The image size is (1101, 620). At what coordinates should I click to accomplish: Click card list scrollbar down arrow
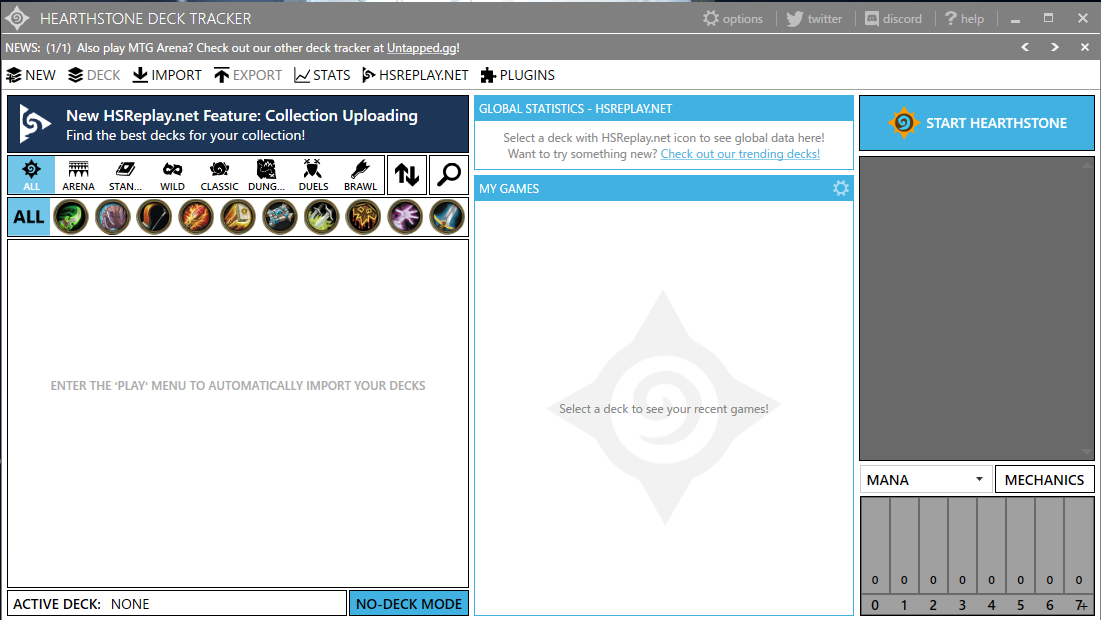(x=1087, y=451)
